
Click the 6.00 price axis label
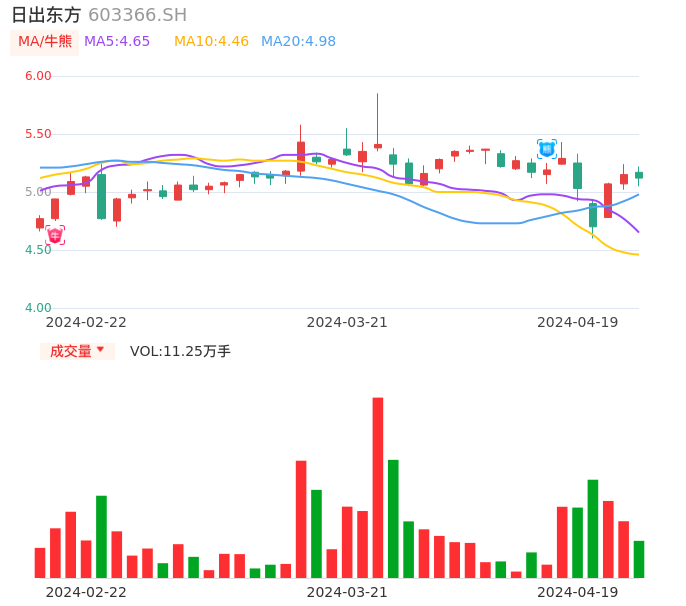[38, 76]
